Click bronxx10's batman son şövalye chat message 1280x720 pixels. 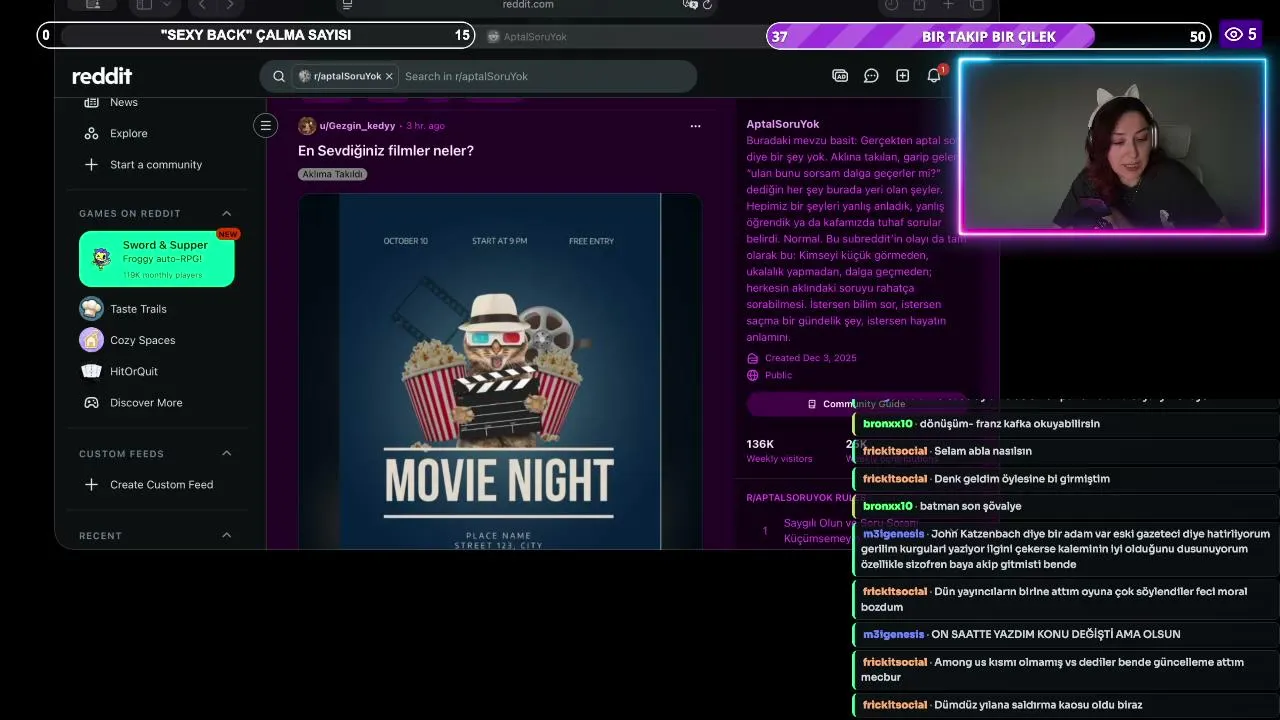click(x=1065, y=506)
